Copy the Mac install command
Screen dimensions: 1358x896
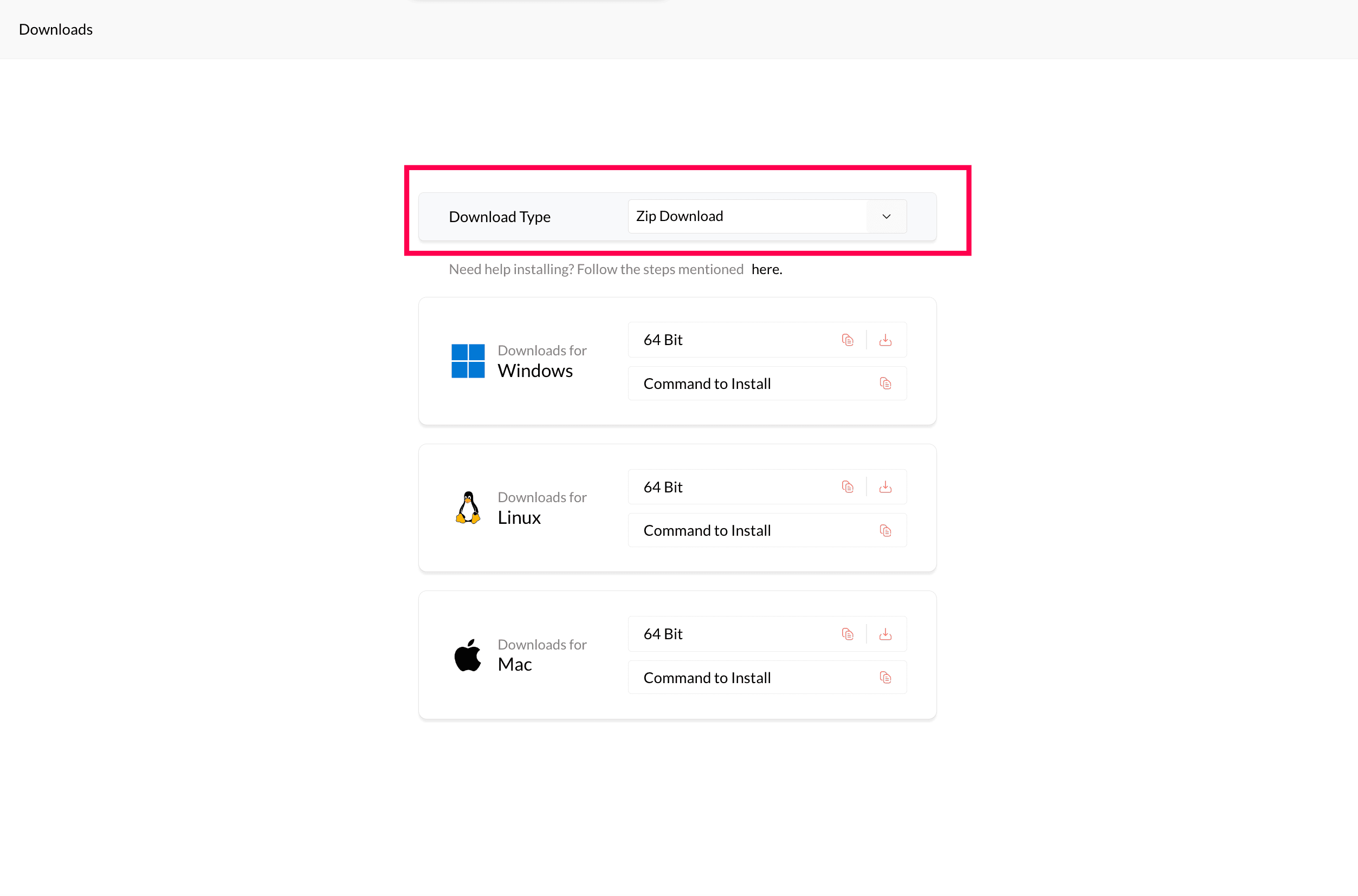tap(885, 678)
